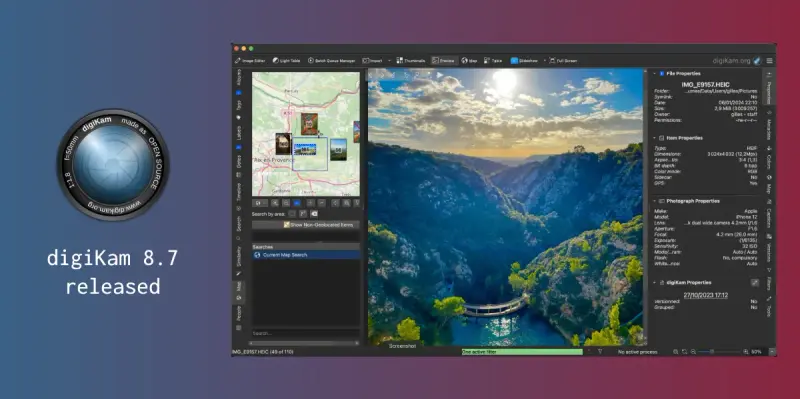Screen dimensions: 800x399
Task: Open the Dates left sidebar tab
Action: (238, 166)
